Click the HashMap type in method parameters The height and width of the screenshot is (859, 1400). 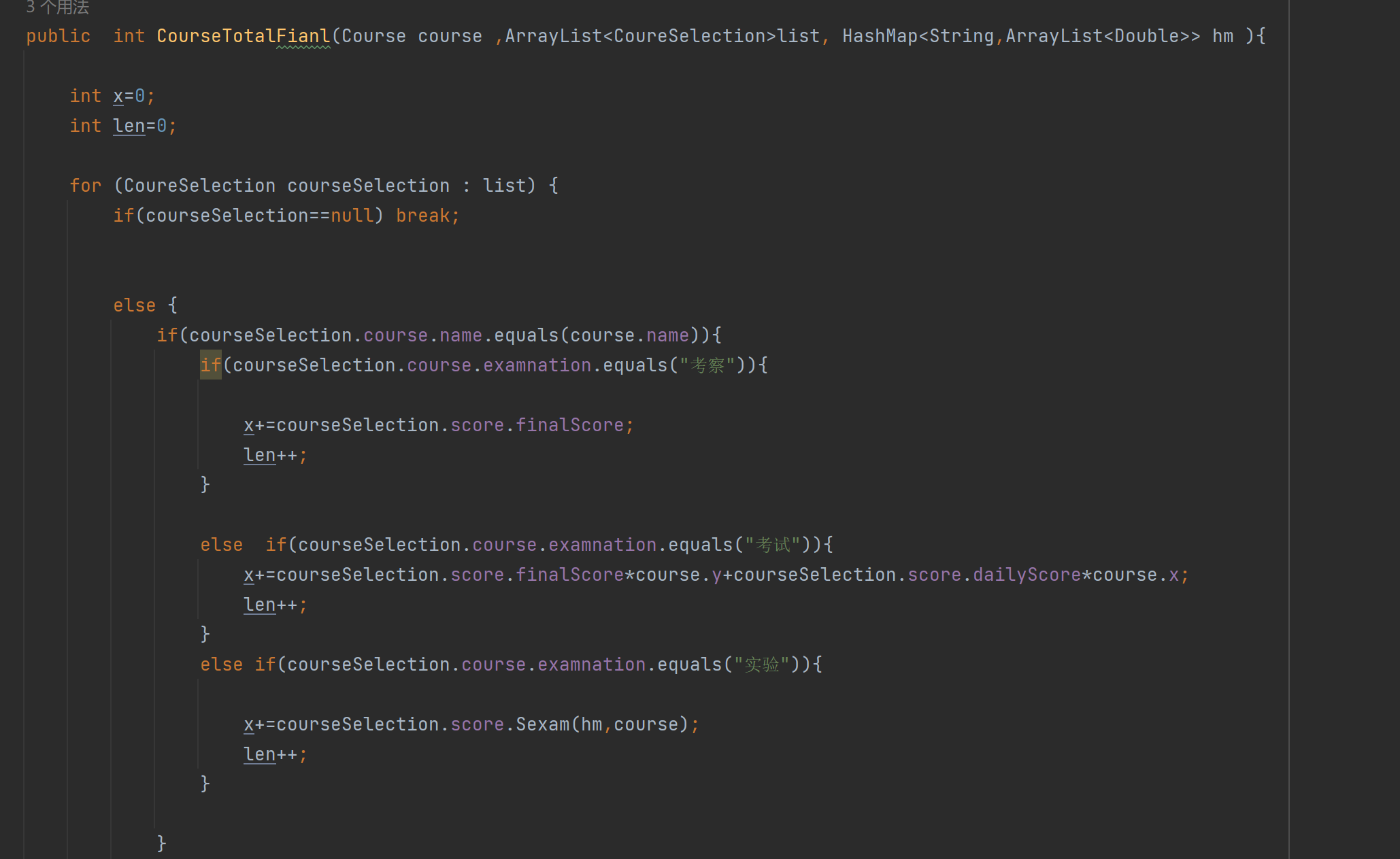[880, 36]
